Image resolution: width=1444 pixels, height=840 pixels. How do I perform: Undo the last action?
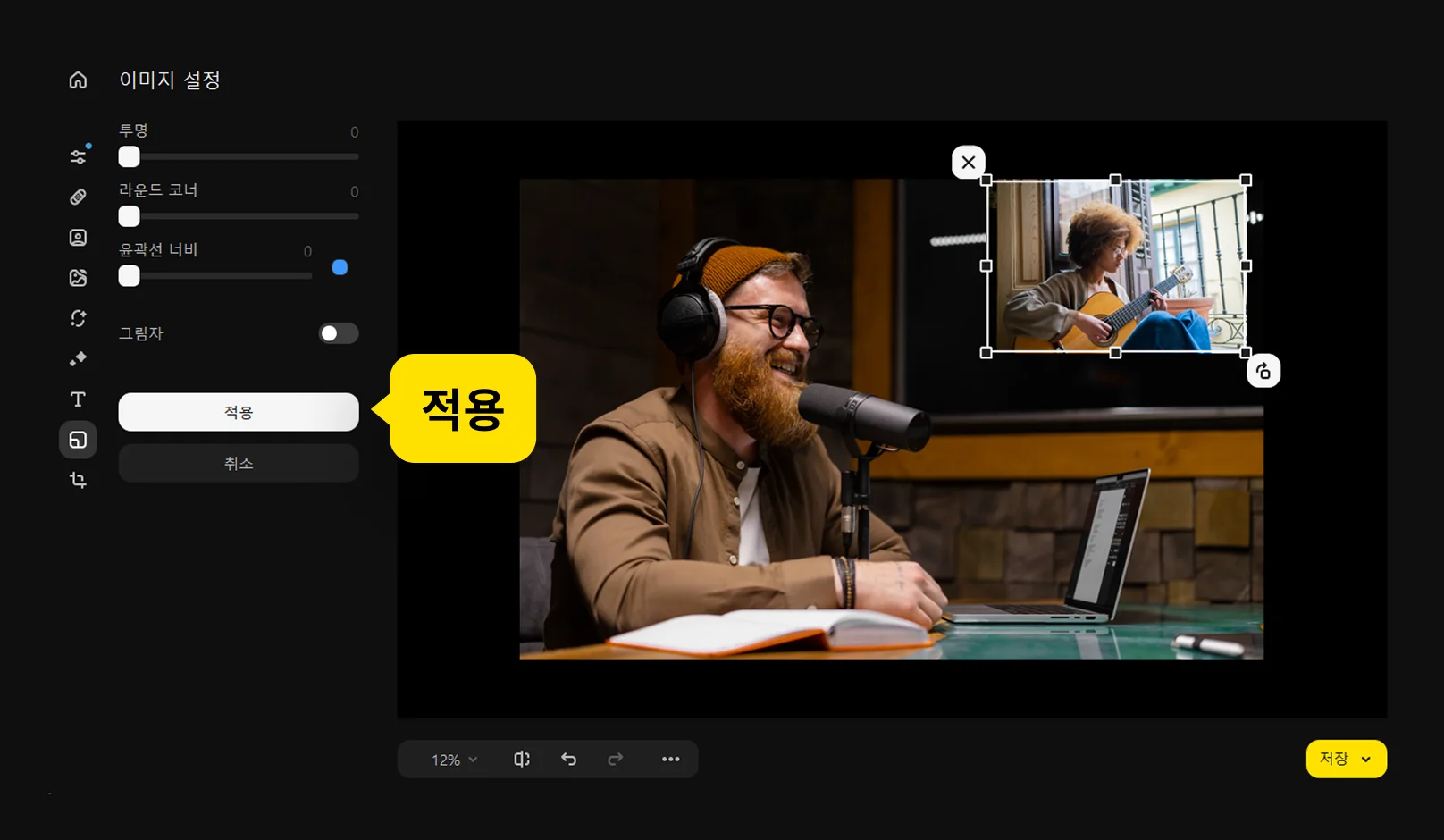click(x=568, y=760)
